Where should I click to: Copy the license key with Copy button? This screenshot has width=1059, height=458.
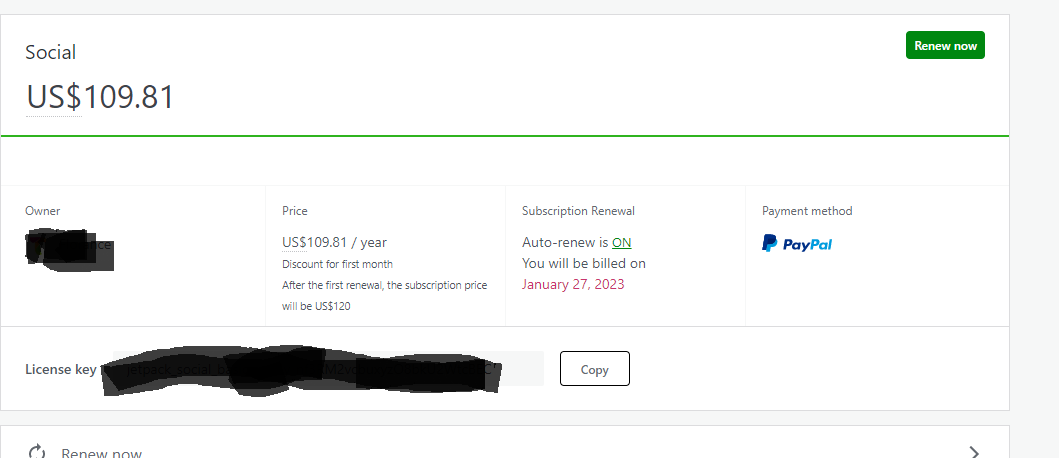pos(594,369)
